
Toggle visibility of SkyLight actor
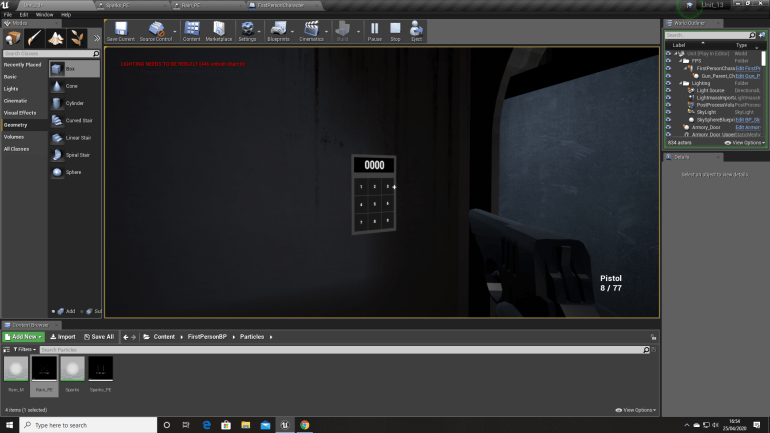click(x=668, y=112)
